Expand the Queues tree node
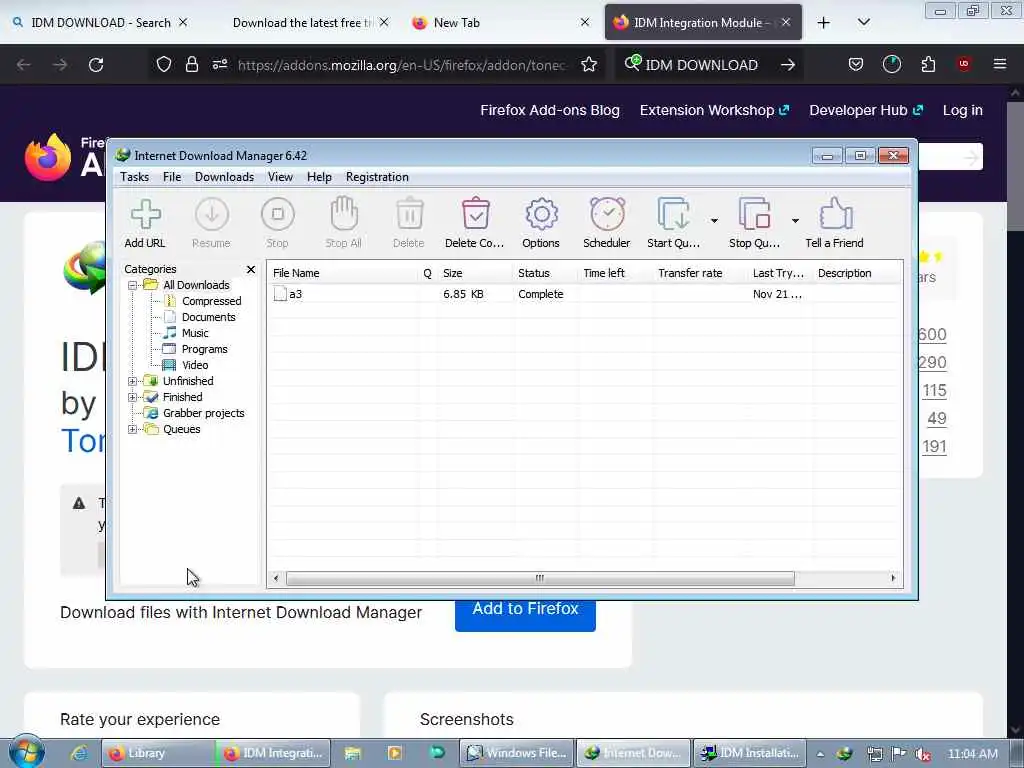1024x768 pixels. 133,429
